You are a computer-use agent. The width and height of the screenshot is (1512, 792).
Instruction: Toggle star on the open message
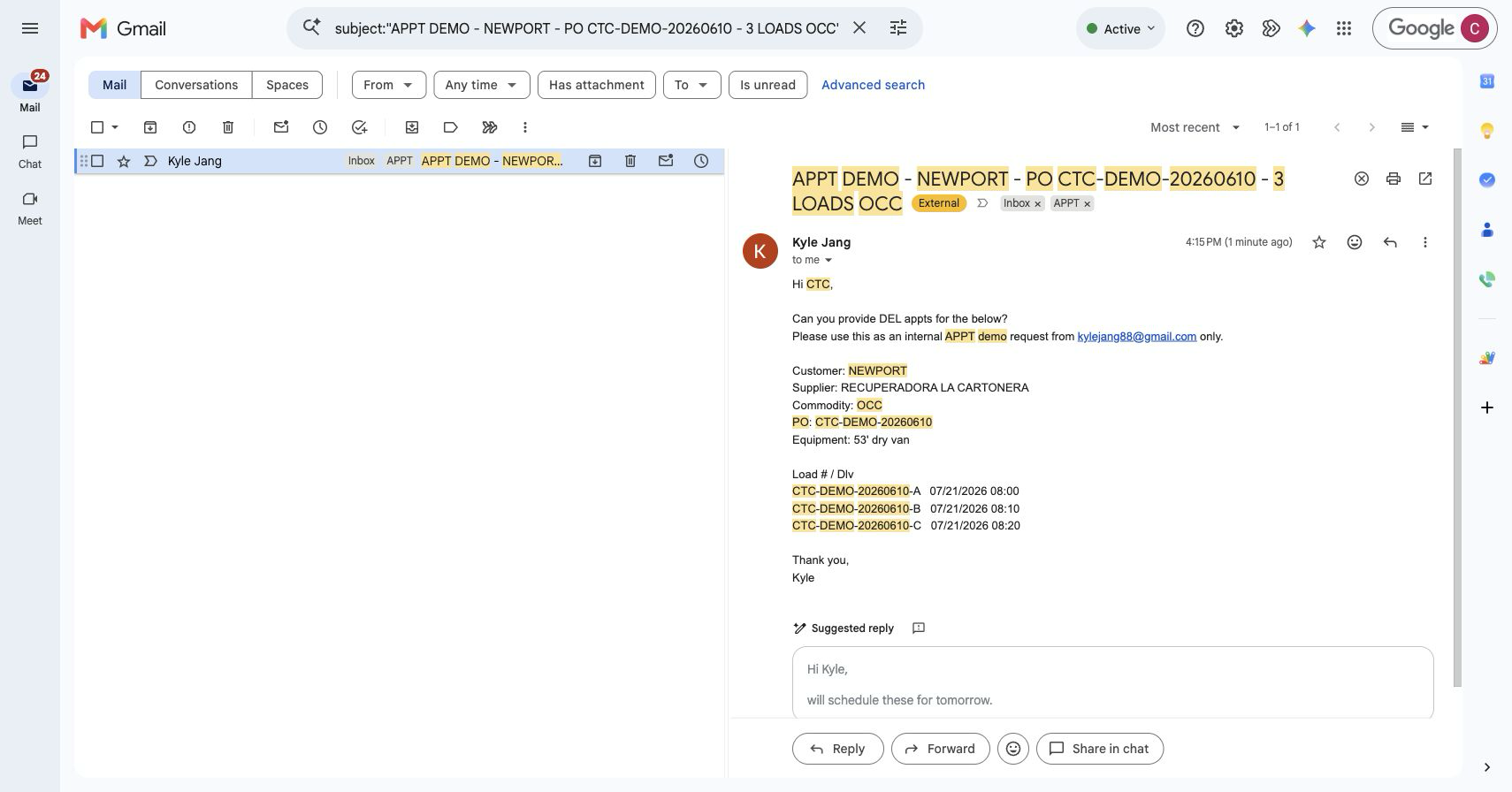1319,242
